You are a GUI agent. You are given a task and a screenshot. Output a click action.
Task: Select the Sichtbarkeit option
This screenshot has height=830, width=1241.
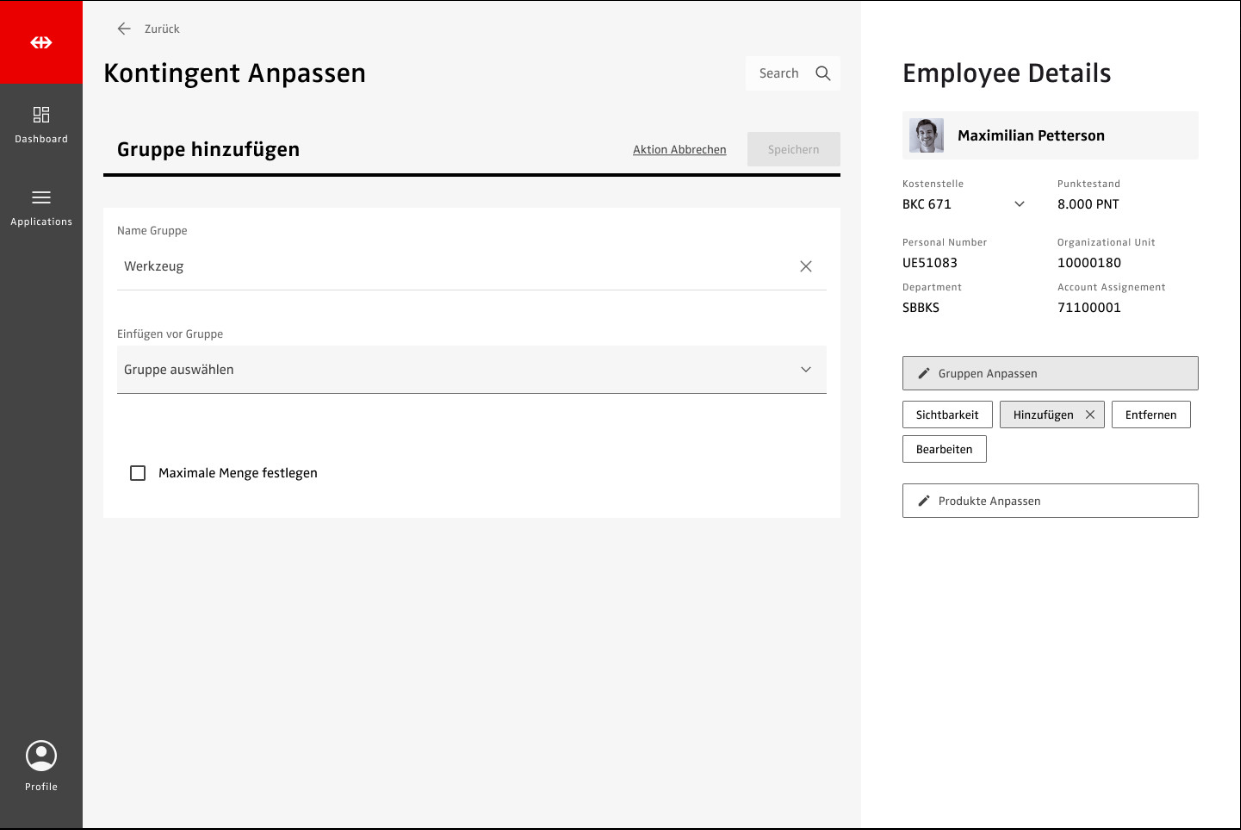[x=946, y=415]
